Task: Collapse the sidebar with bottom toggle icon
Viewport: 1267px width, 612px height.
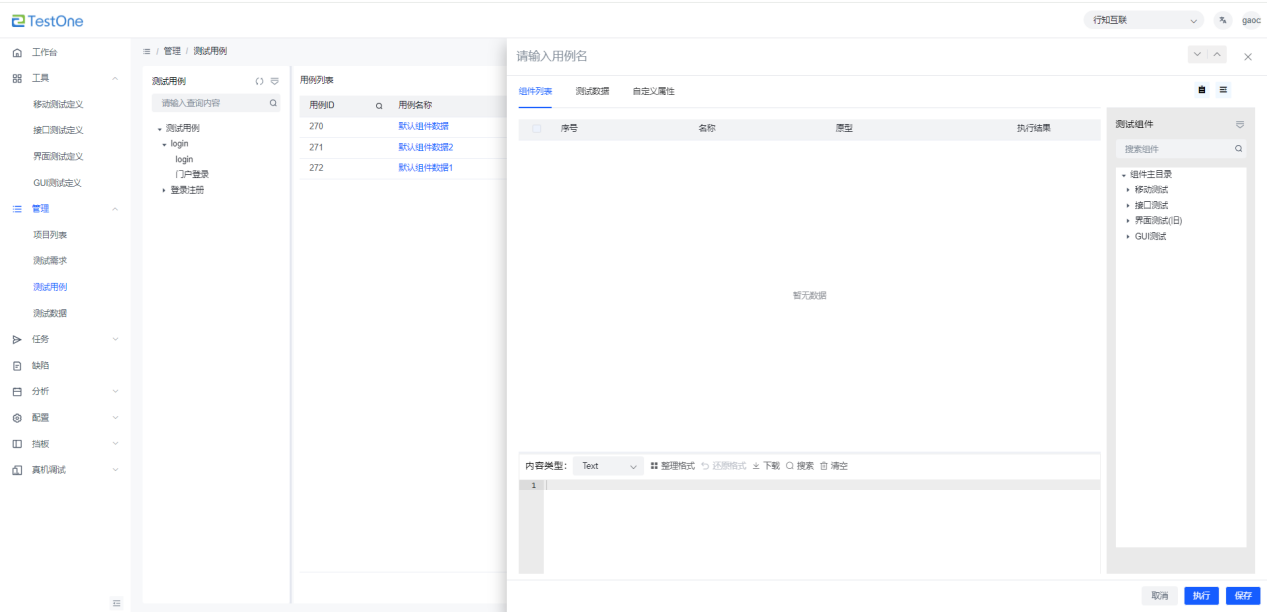Action: [x=116, y=603]
